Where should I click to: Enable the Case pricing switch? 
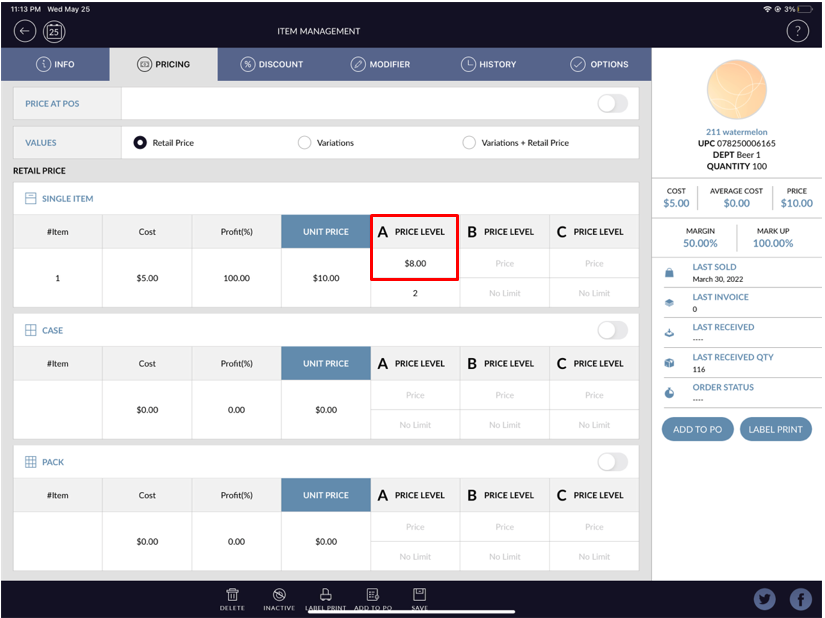[x=612, y=330]
